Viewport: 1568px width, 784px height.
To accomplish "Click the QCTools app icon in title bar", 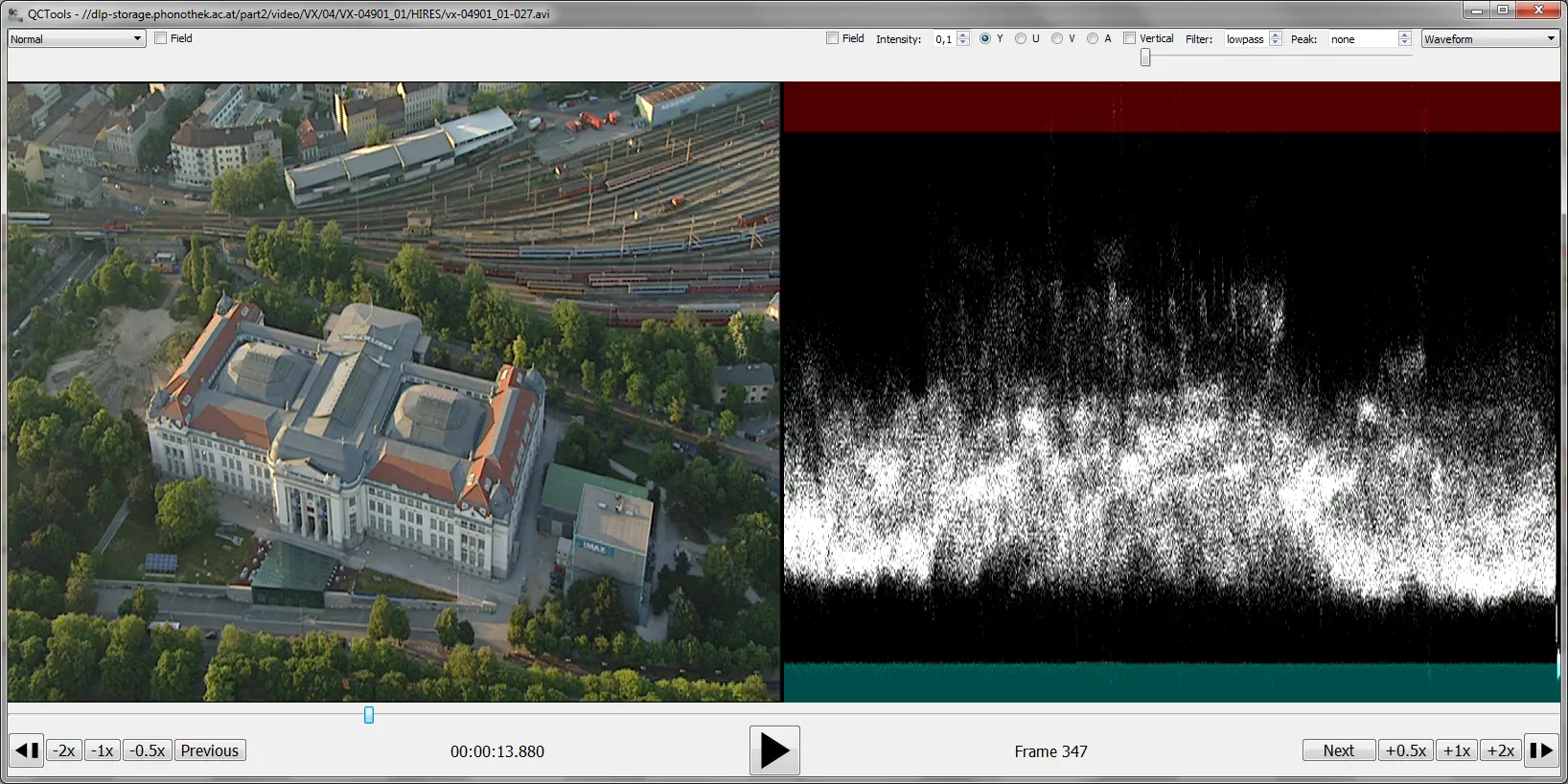I will pyautogui.click(x=14, y=13).
